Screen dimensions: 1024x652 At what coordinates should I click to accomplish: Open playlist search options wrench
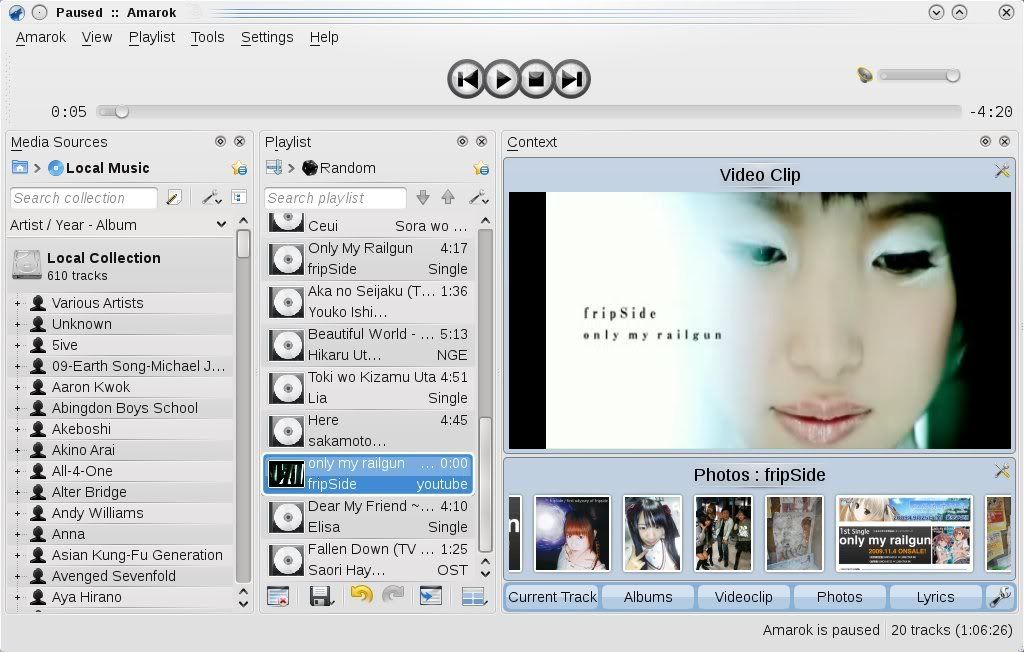tap(479, 197)
